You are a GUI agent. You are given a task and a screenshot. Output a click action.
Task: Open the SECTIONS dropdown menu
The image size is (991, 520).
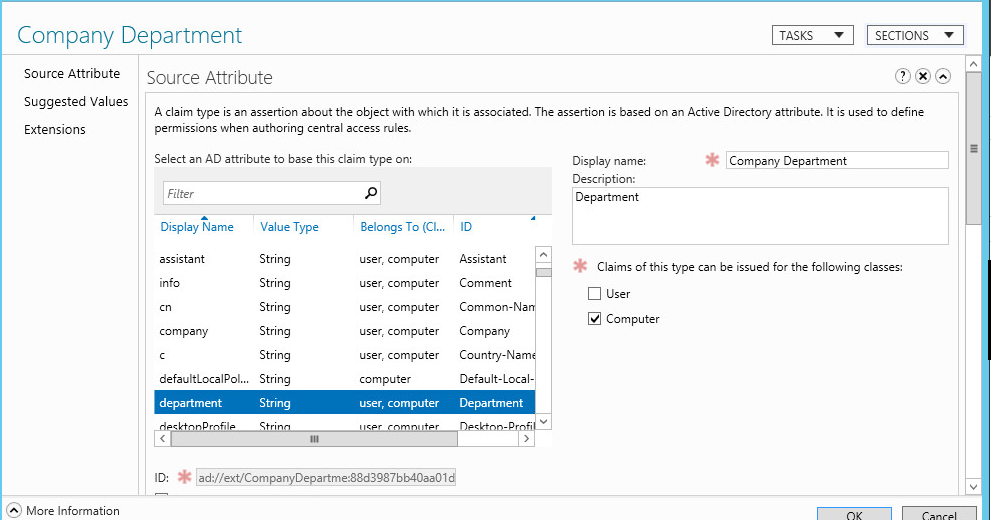[x=915, y=35]
